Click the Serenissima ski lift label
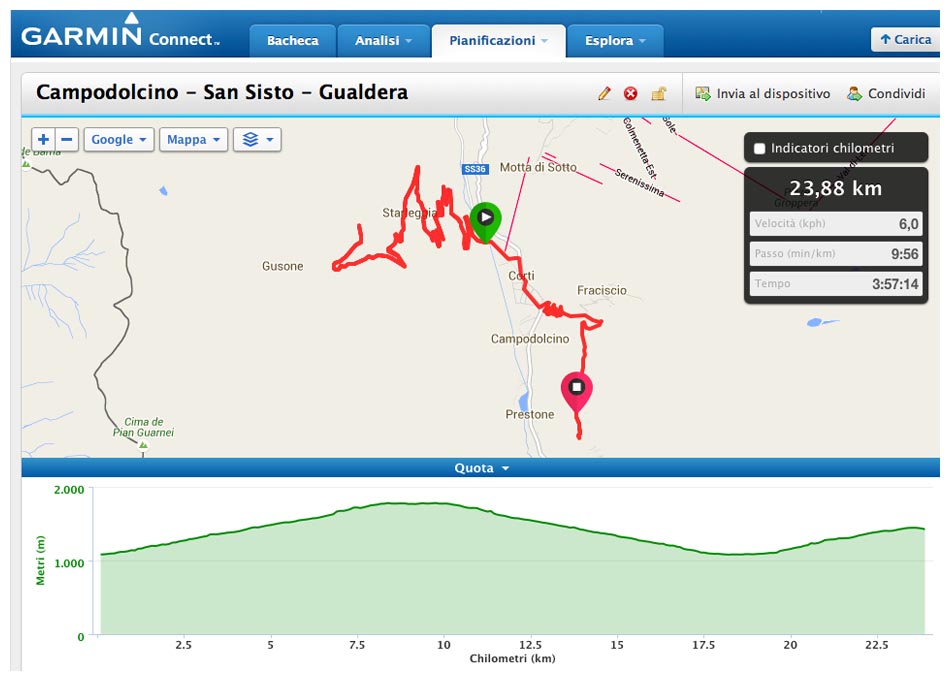The width and height of the screenshot is (950, 681). pyautogui.click(x=639, y=182)
